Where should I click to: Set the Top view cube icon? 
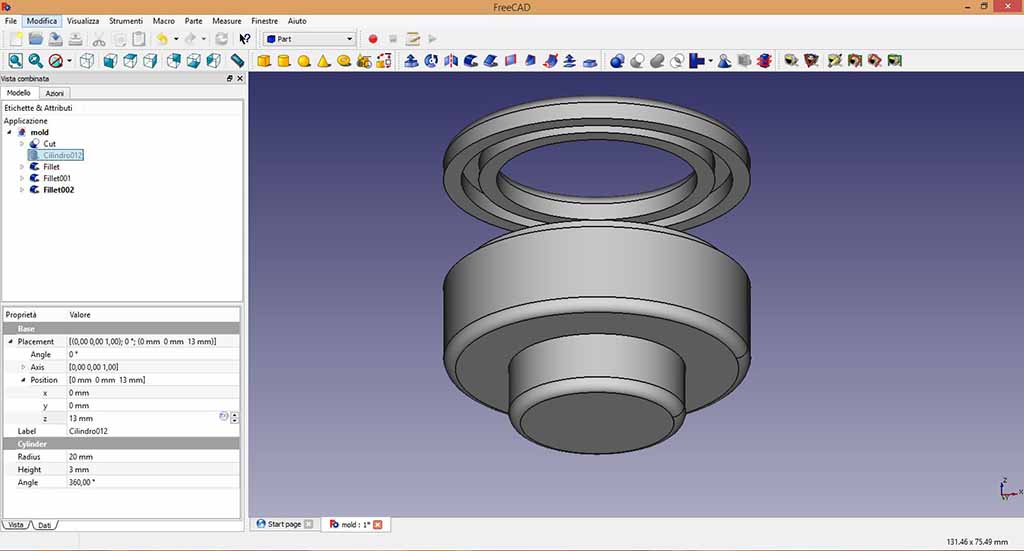[130, 61]
